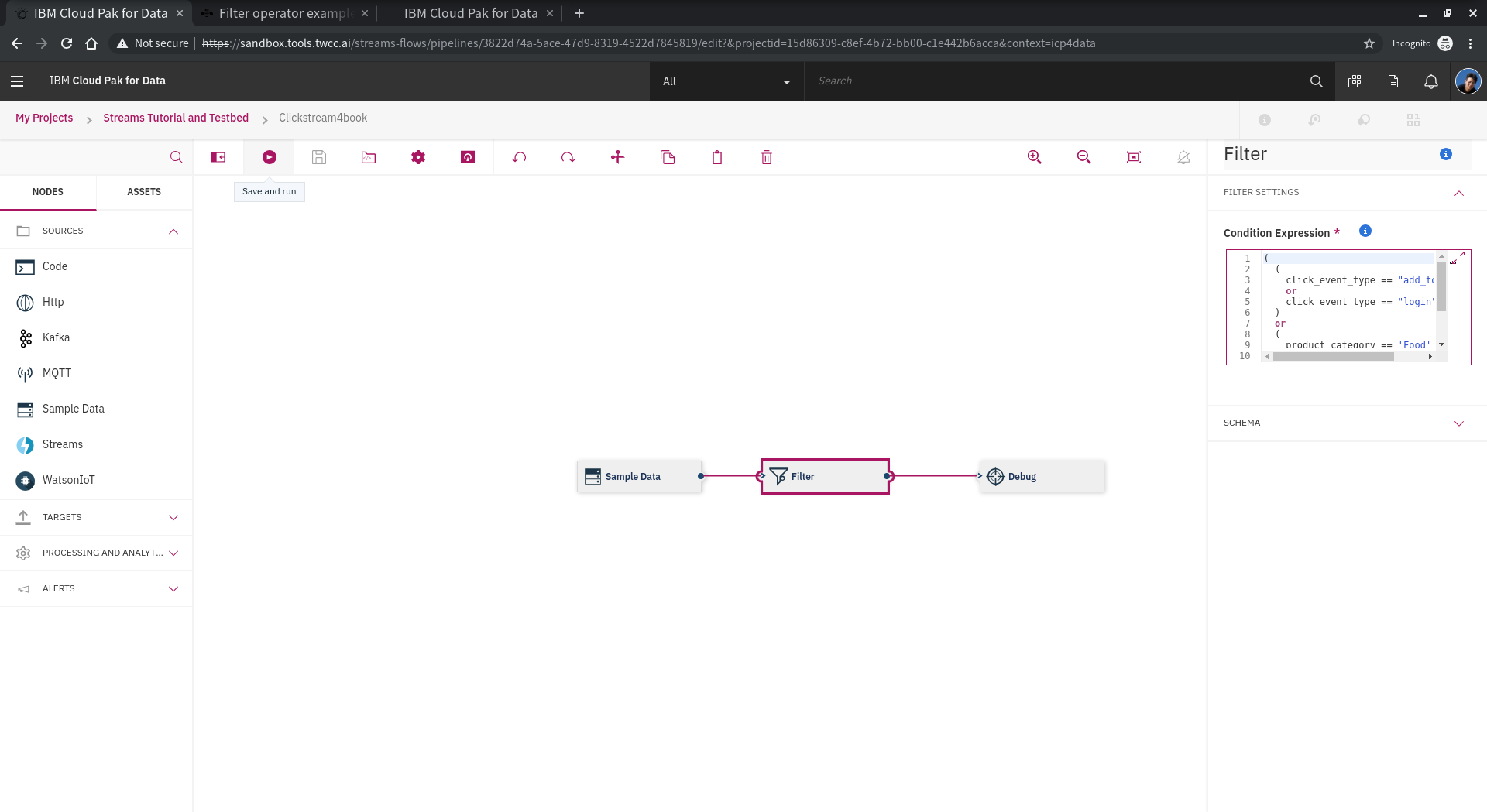The height and width of the screenshot is (812, 1487).
Task: Expand the TARGETS section
Action: point(96,517)
